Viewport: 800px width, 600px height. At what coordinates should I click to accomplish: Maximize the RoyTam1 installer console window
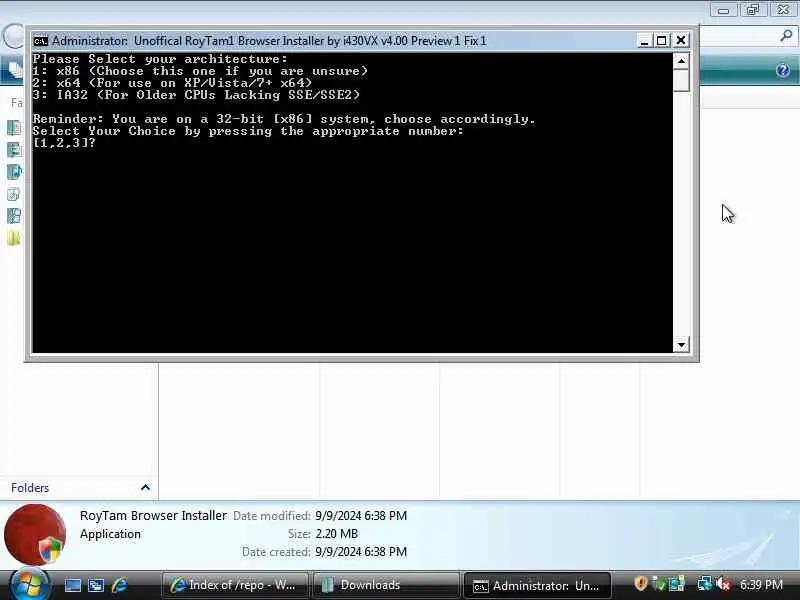(662, 40)
